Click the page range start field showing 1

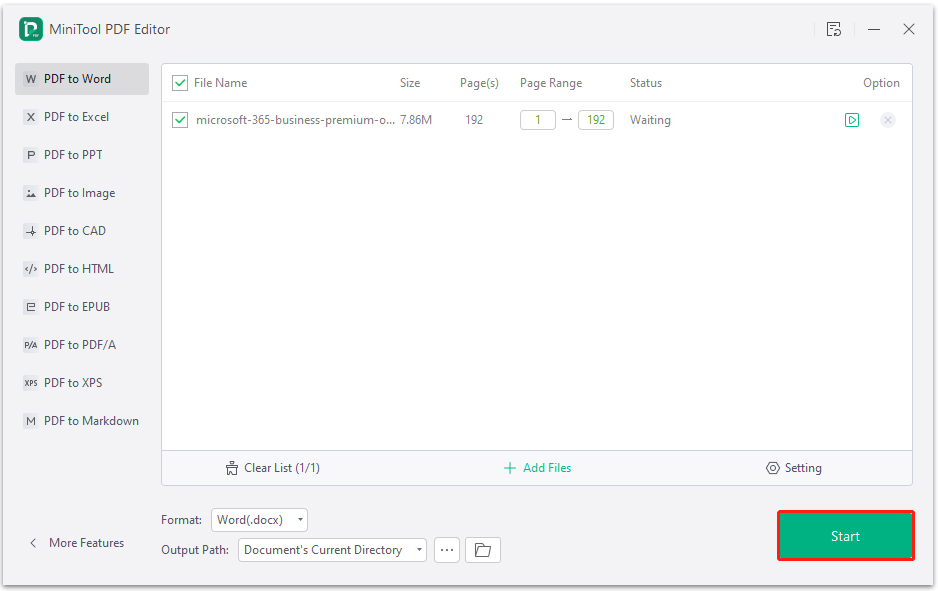point(538,120)
